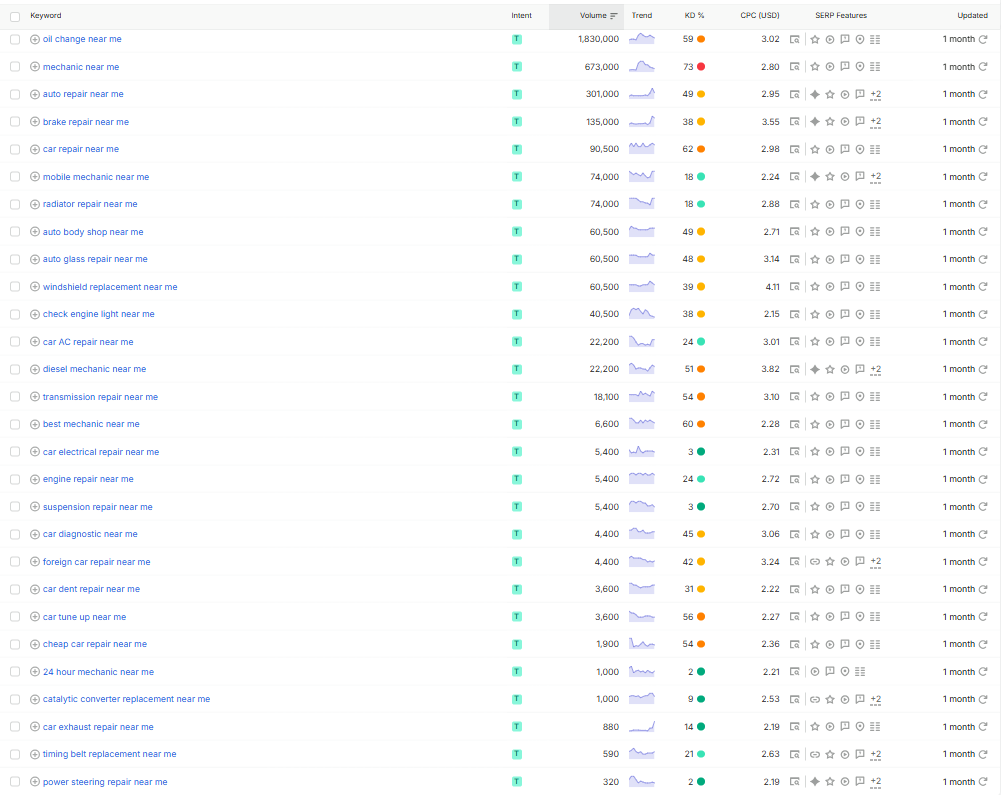The width and height of the screenshot is (1001, 795).
Task: Sort table by Intent column header
Action: coord(521,15)
